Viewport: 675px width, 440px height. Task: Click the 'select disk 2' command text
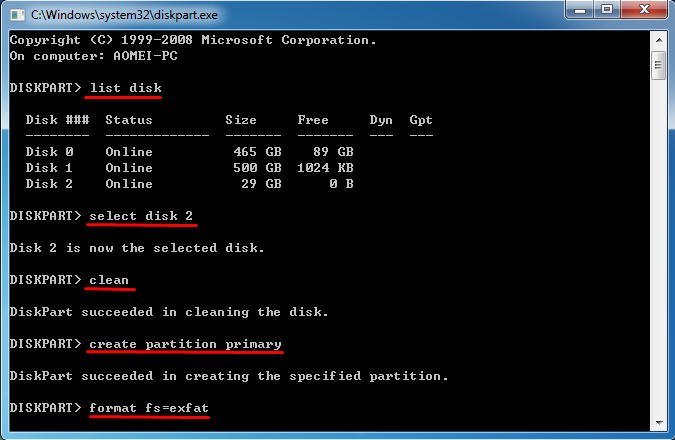point(141,216)
